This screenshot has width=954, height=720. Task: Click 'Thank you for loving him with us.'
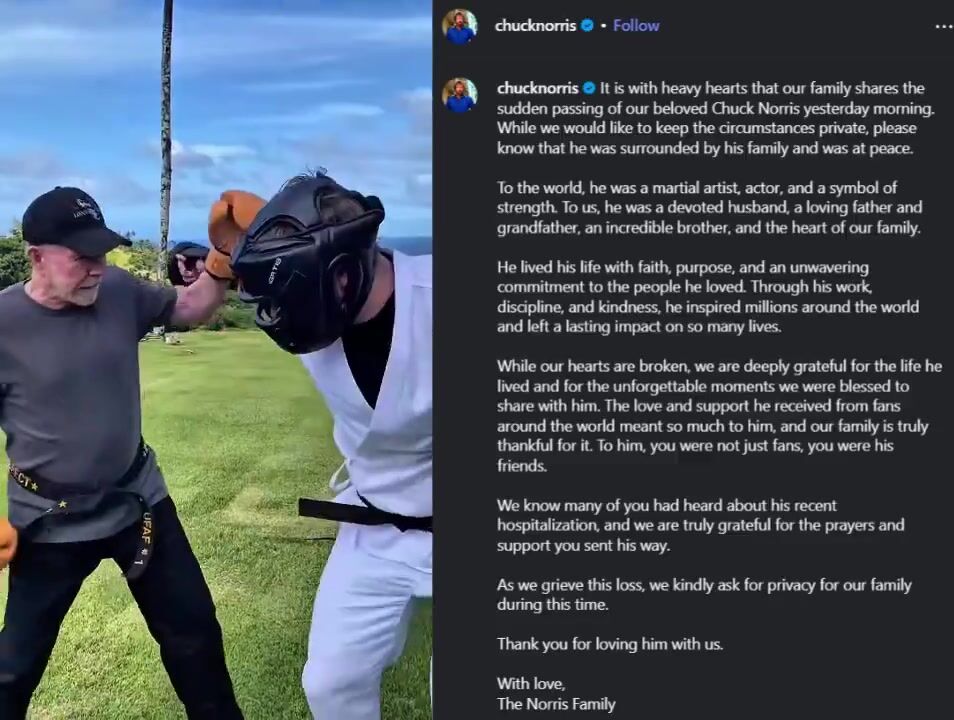pos(610,644)
